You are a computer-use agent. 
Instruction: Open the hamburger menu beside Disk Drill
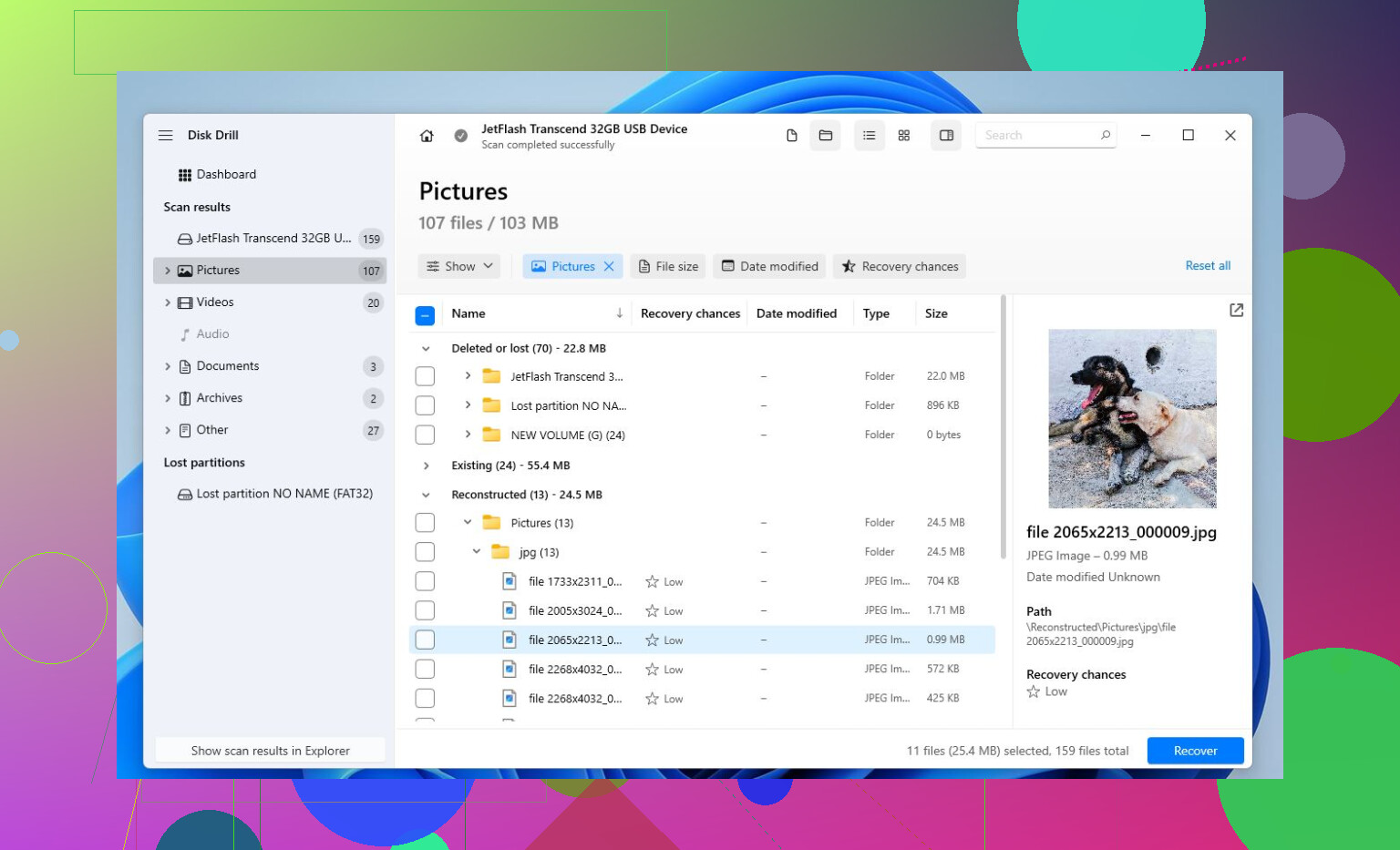pyautogui.click(x=165, y=135)
